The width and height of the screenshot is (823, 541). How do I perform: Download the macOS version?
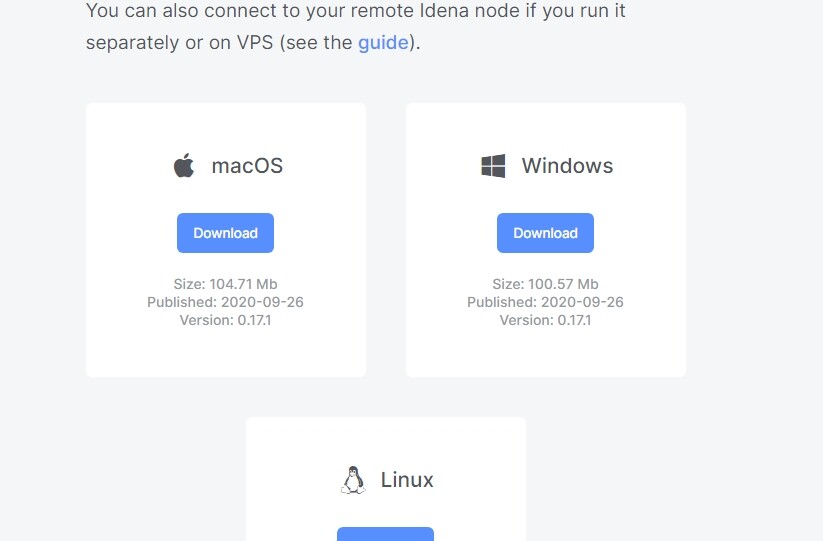click(225, 233)
